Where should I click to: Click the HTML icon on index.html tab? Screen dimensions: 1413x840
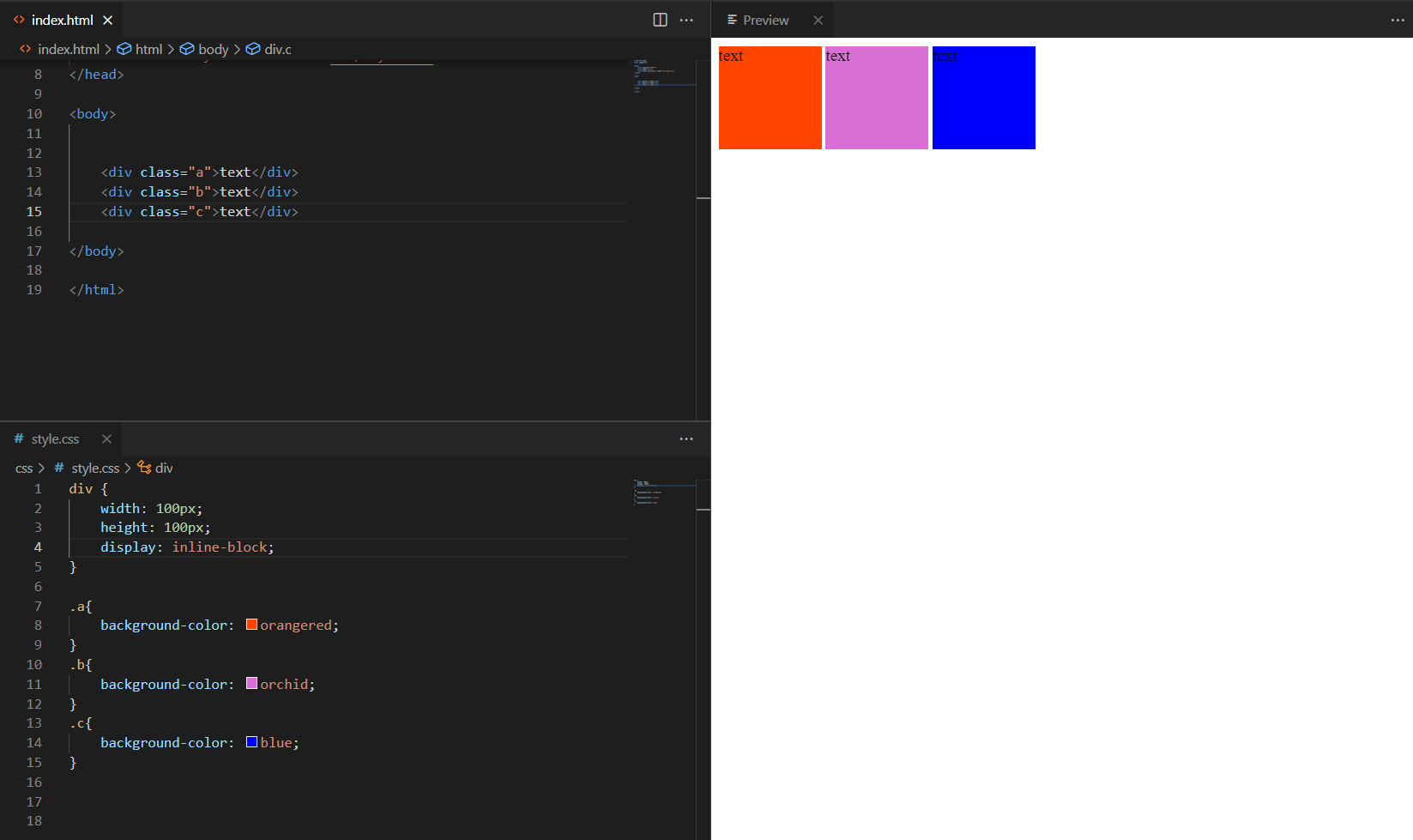[x=18, y=20]
